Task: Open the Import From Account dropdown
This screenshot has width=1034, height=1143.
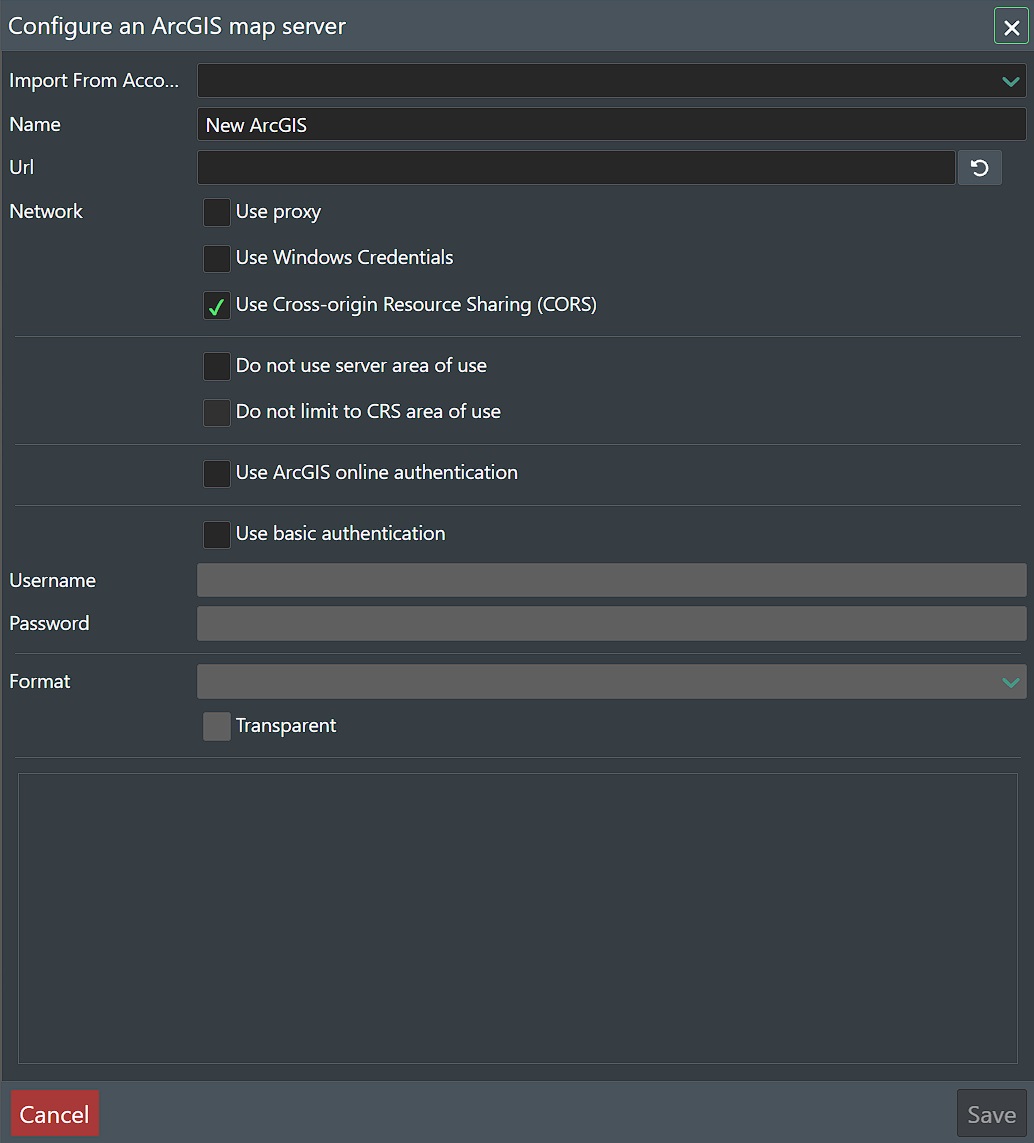Action: tap(611, 80)
